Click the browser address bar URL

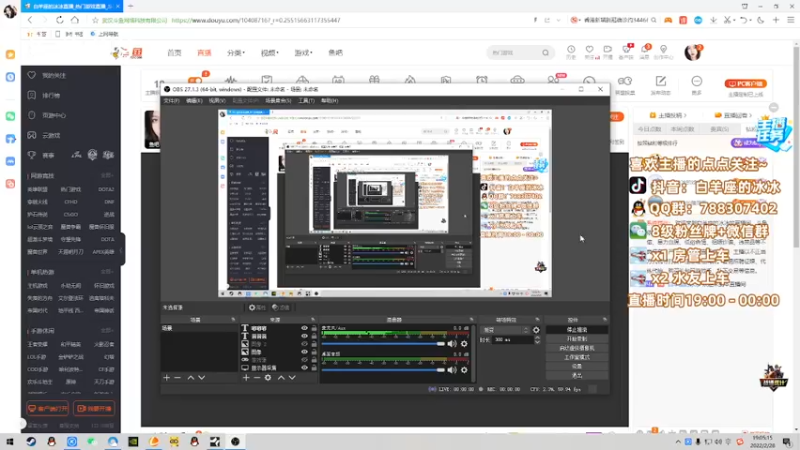[256, 20]
